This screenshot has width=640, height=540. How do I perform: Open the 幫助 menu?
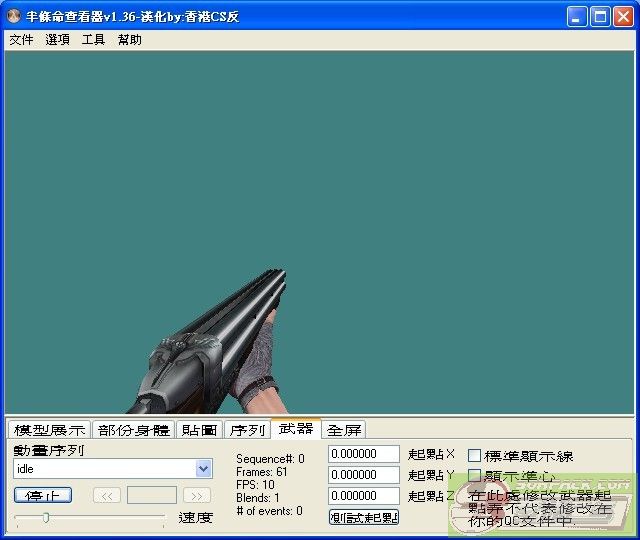129,40
